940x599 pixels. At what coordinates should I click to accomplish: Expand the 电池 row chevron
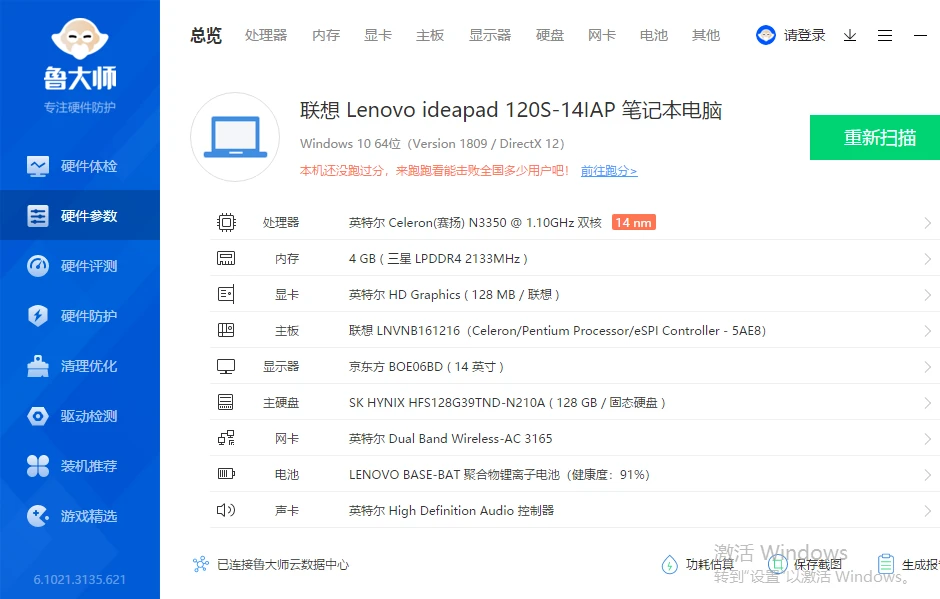(x=927, y=475)
